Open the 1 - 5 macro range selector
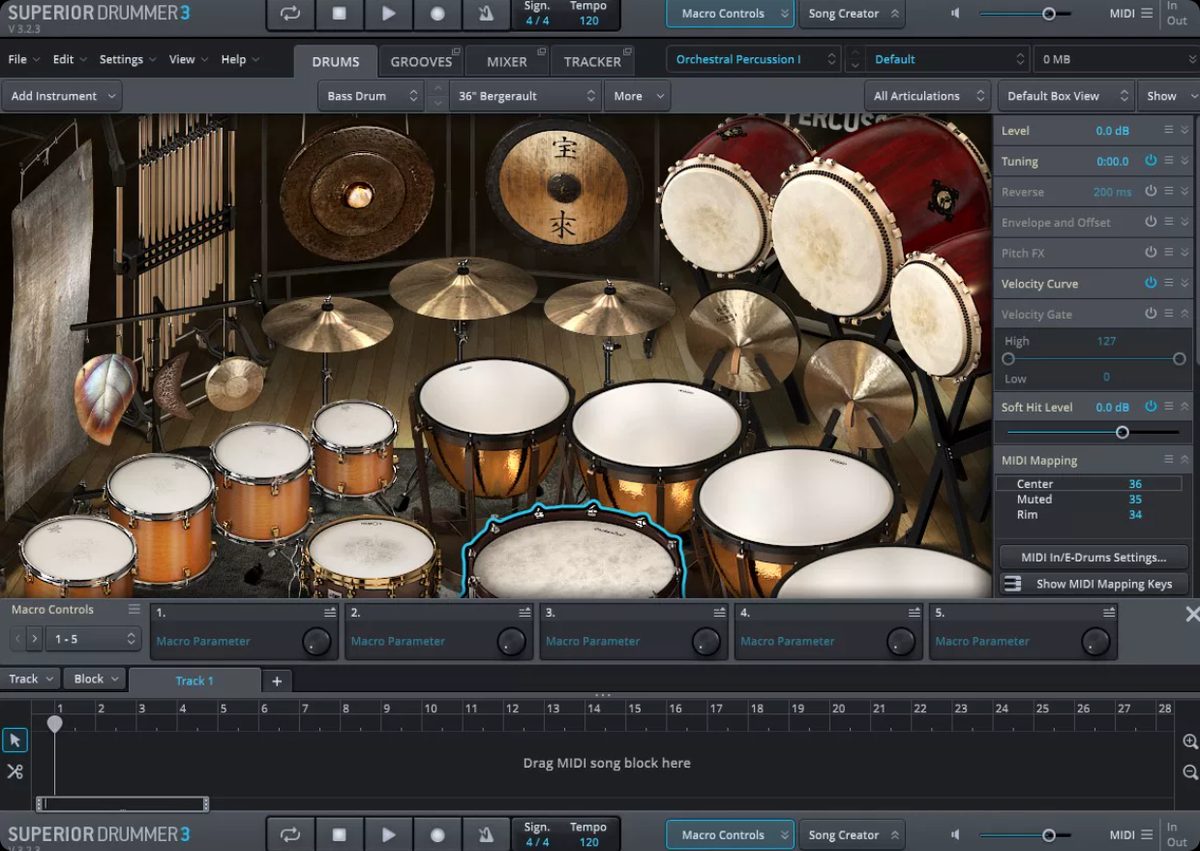Screen dimensions: 1200x851 [x=94, y=638]
